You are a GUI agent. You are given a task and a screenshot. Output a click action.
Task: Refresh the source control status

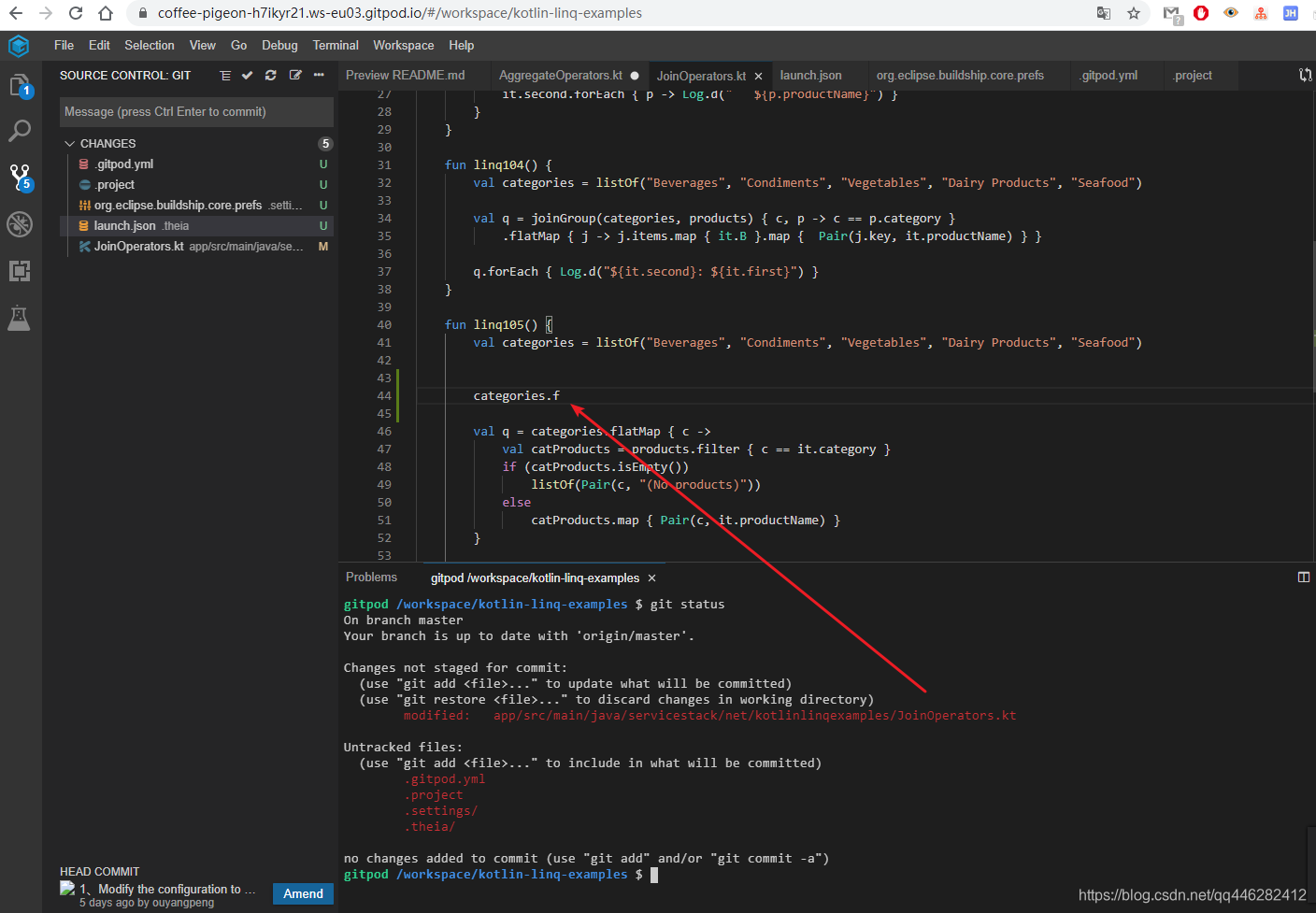pyautogui.click(x=271, y=76)
